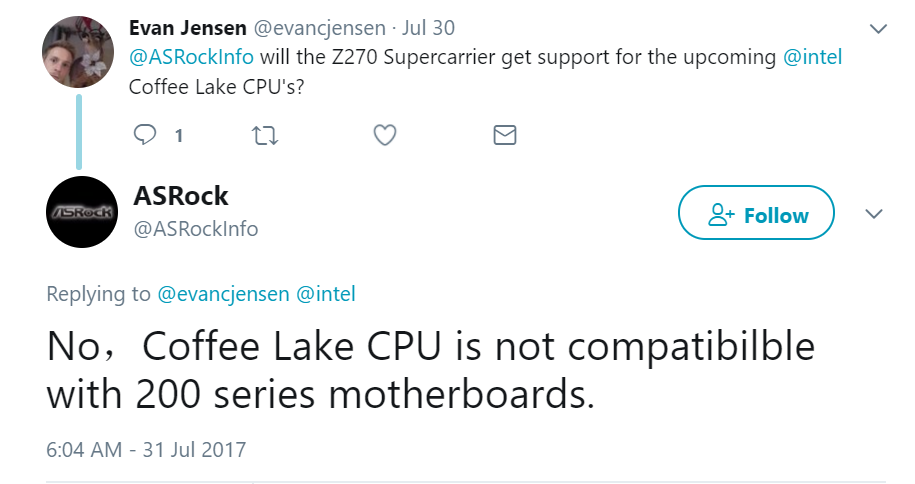Open the chevron menu beside Follow button
Screen dimensions: 915x484
(873, 214)
